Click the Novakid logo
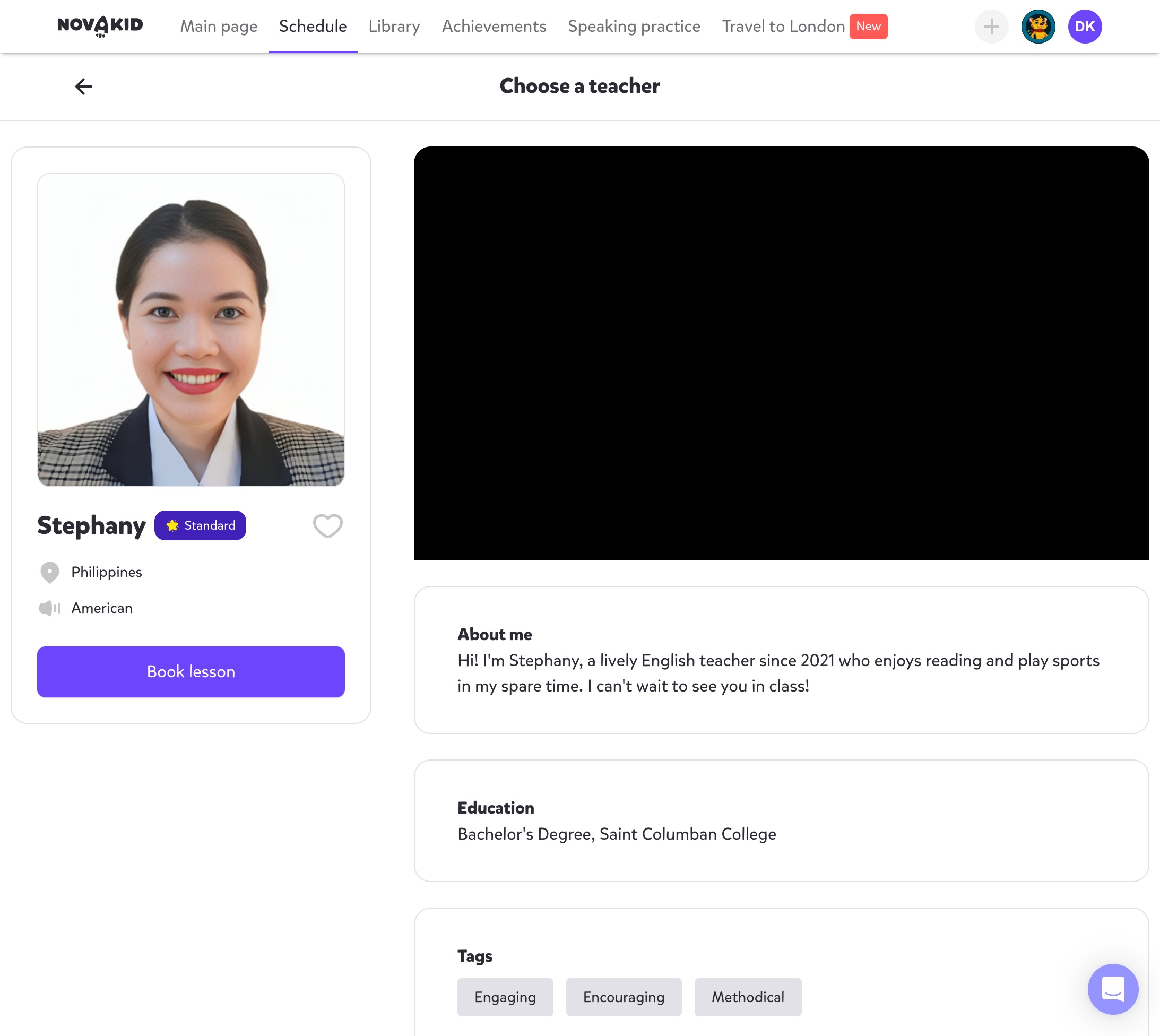 100,25
